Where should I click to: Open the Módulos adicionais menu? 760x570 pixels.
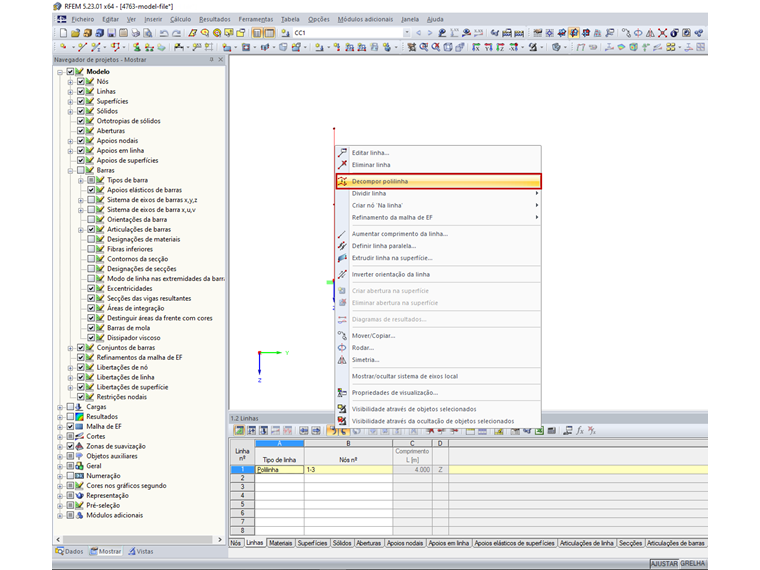click(x=365, y=19)
